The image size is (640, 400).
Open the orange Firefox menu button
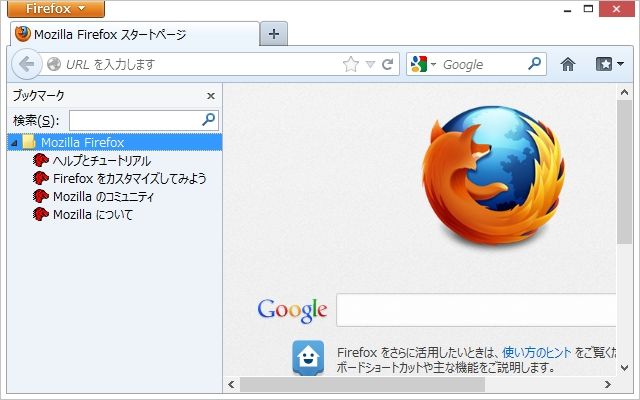tap(56, 9)
